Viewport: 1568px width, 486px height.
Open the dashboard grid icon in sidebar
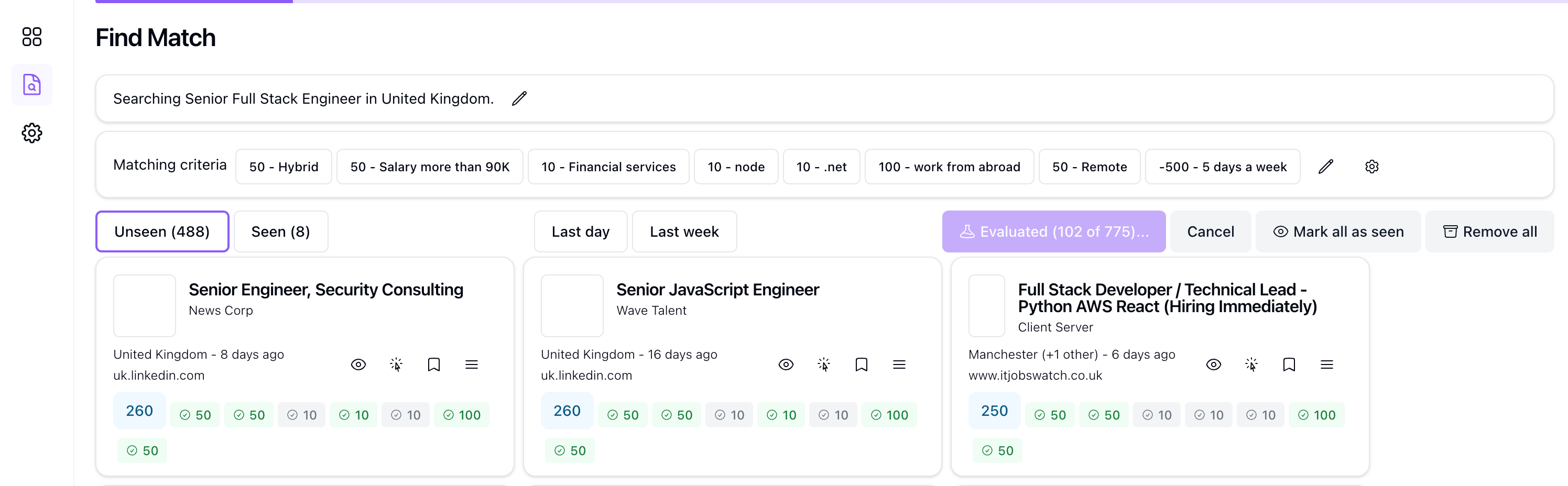(31, 37)
